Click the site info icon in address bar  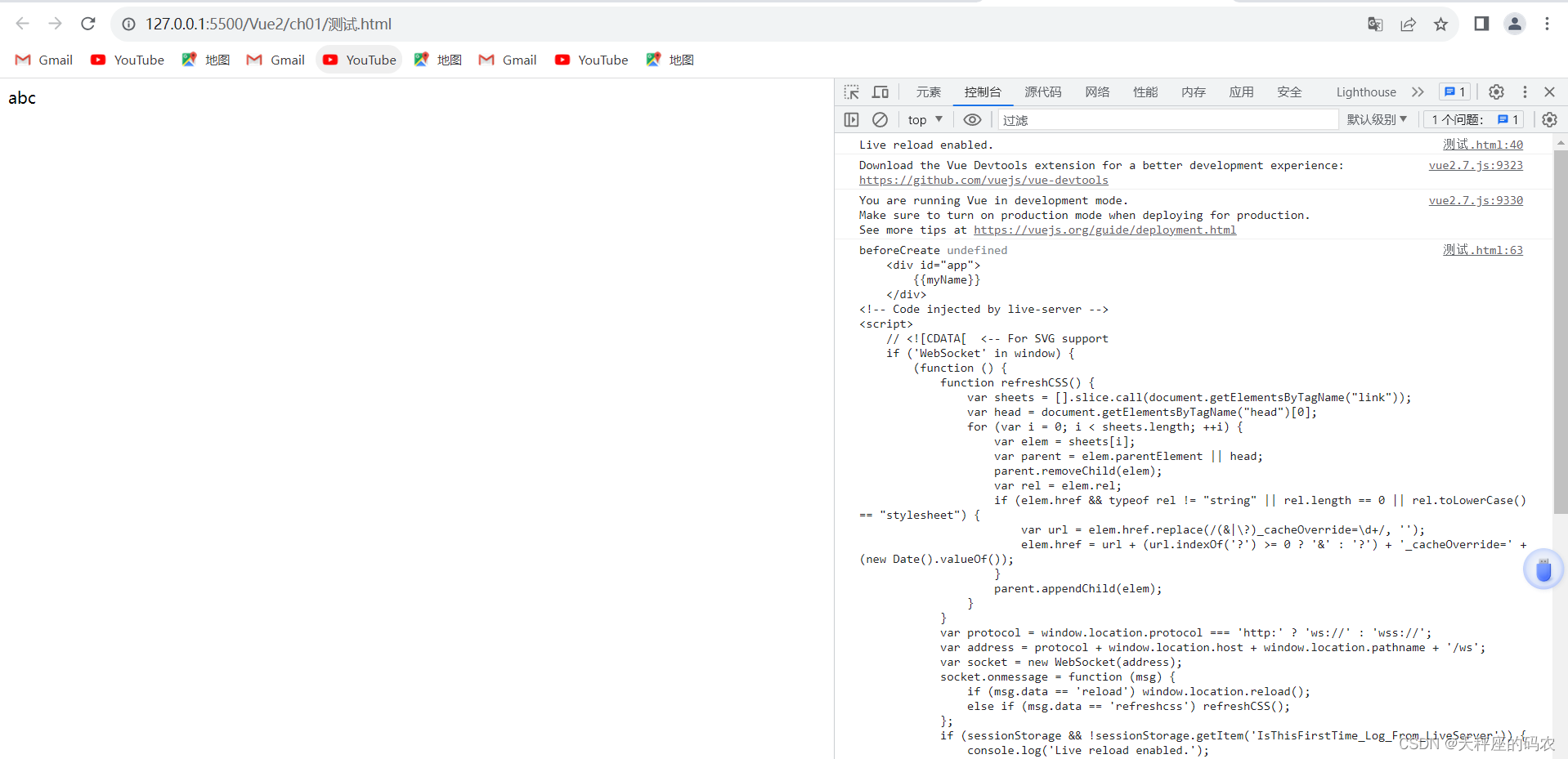(128, 25)
